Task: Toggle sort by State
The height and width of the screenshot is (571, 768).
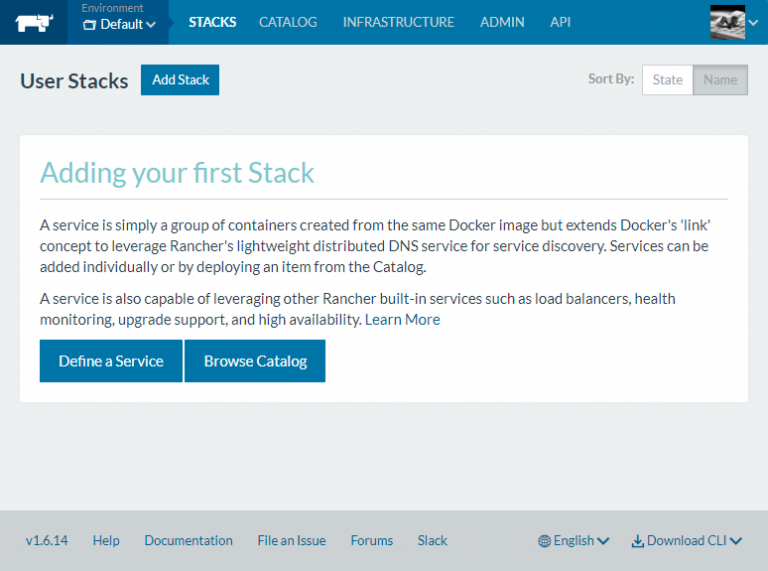Action: pyautogui.click(x=667, y=80)
